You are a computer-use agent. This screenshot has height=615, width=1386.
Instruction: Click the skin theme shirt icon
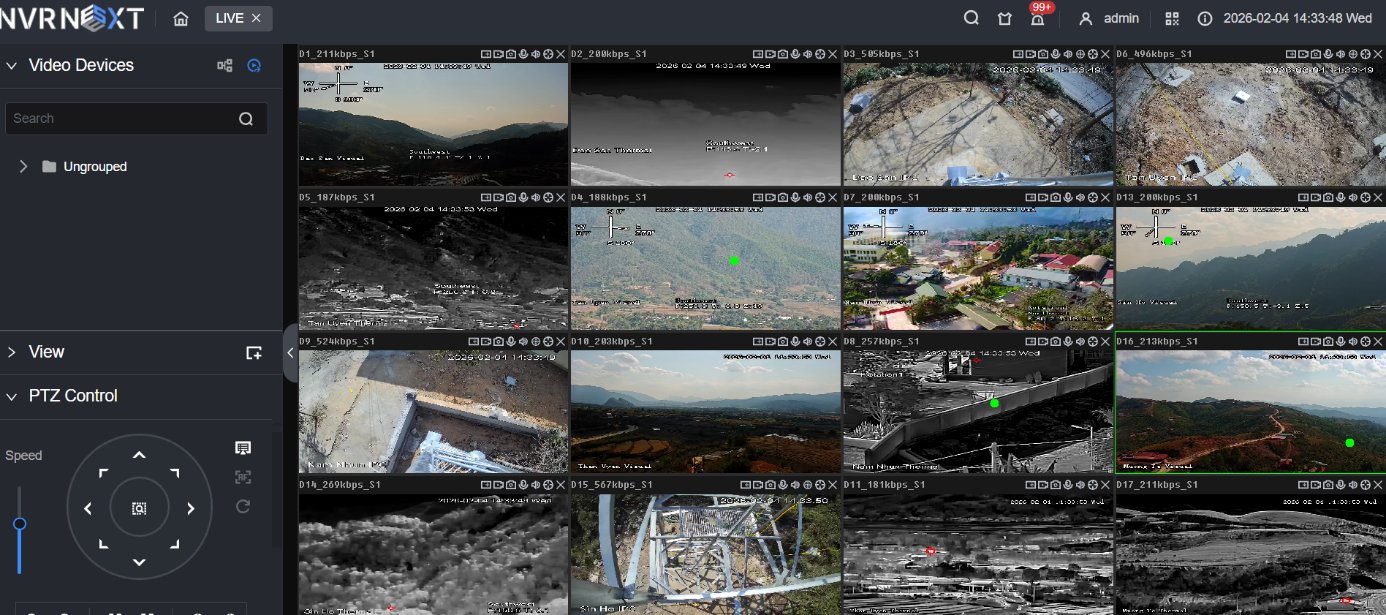(1004, 19)
